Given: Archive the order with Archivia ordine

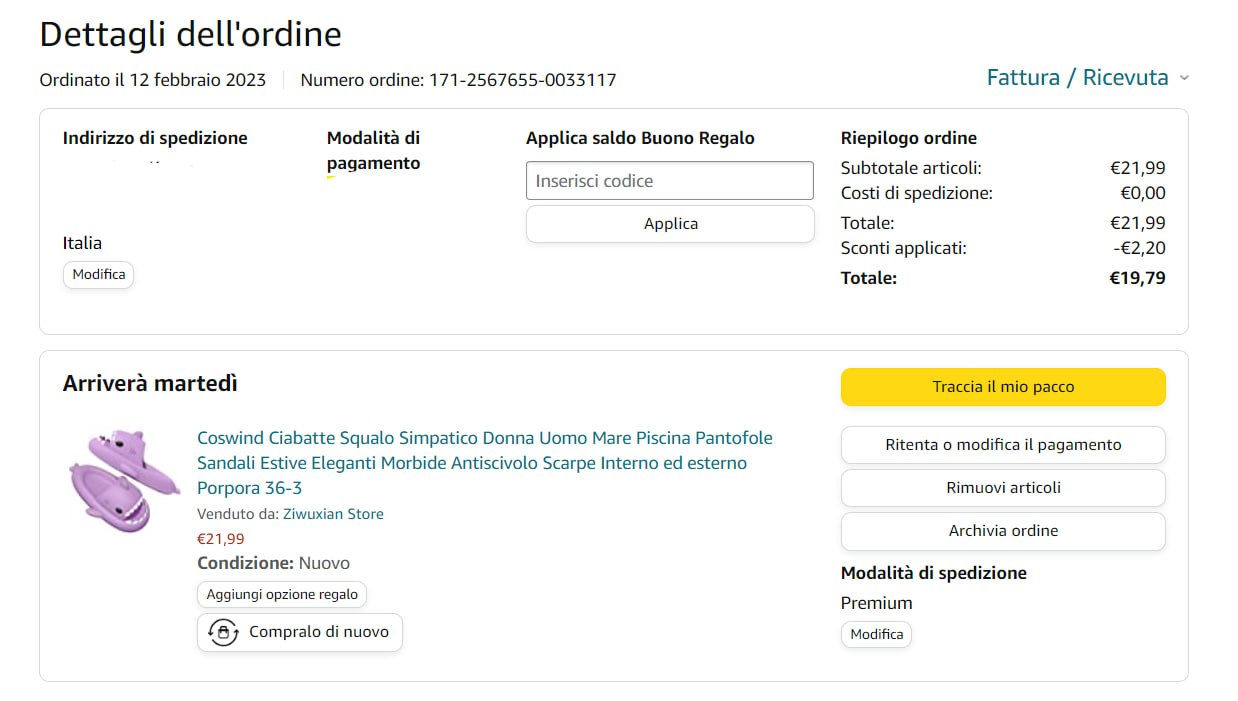Looking at the screenshot, I should tap(1003, 531).
